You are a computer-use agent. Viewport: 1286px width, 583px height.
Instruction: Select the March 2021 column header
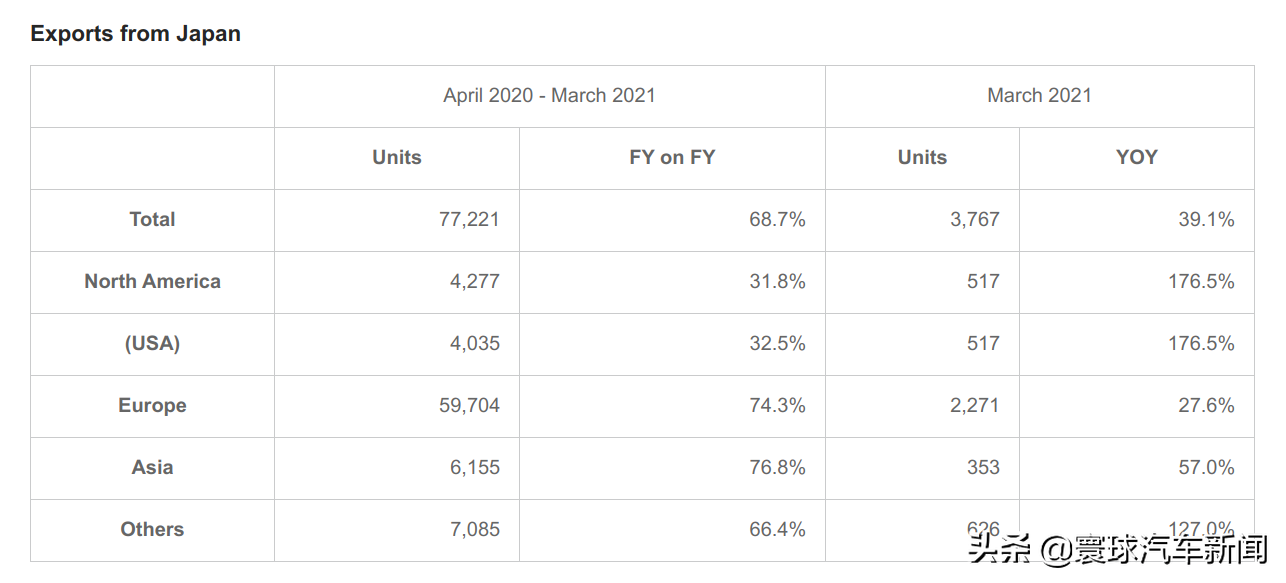tap(1039, 96)
